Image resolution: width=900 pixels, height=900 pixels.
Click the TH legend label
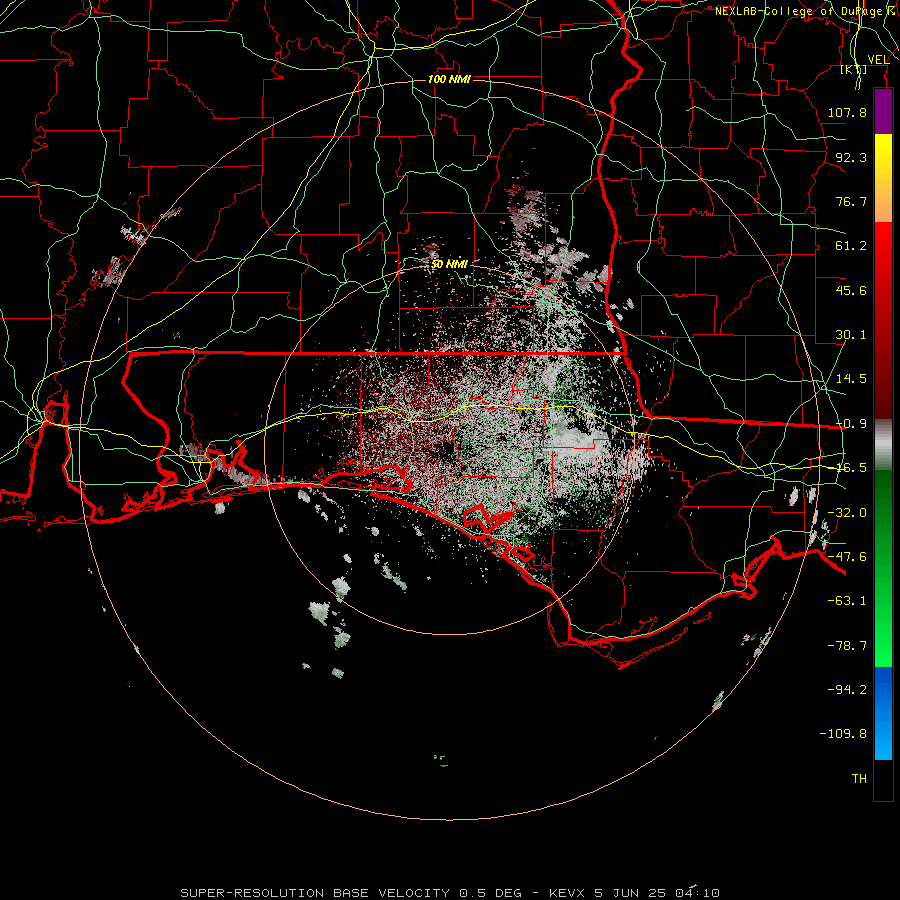(x=859, y=779)
